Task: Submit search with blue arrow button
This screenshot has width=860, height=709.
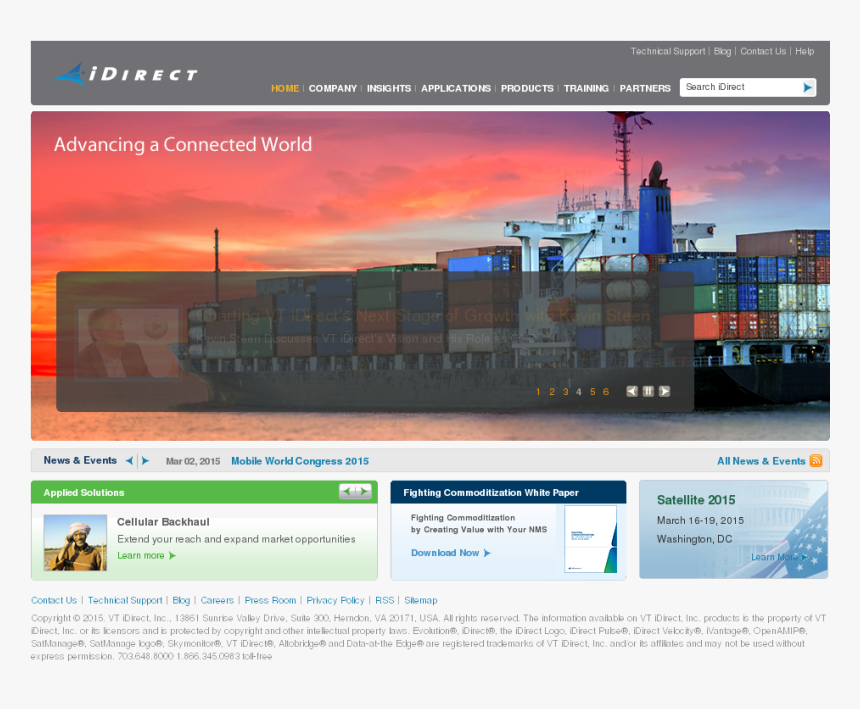Action: (807, 87)
